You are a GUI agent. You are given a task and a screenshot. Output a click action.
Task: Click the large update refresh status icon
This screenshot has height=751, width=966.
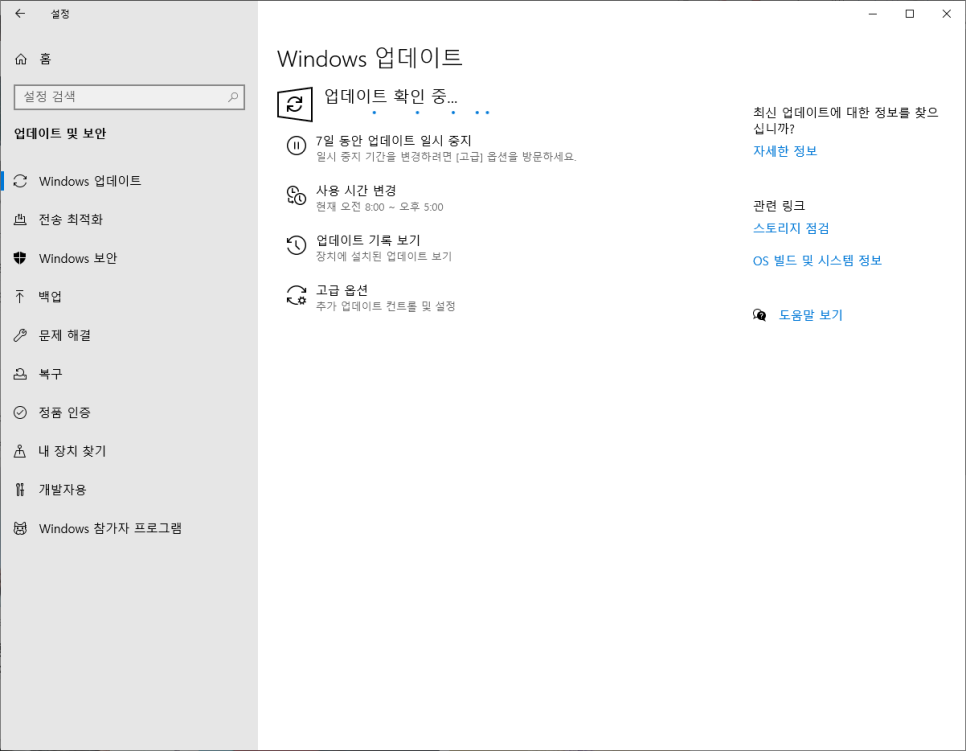tap(294, 104)
